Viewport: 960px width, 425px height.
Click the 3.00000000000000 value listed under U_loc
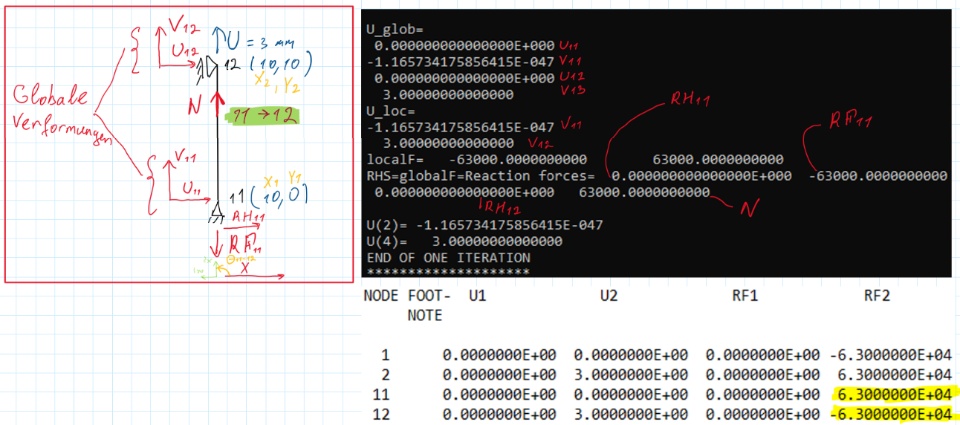point(448,143)
